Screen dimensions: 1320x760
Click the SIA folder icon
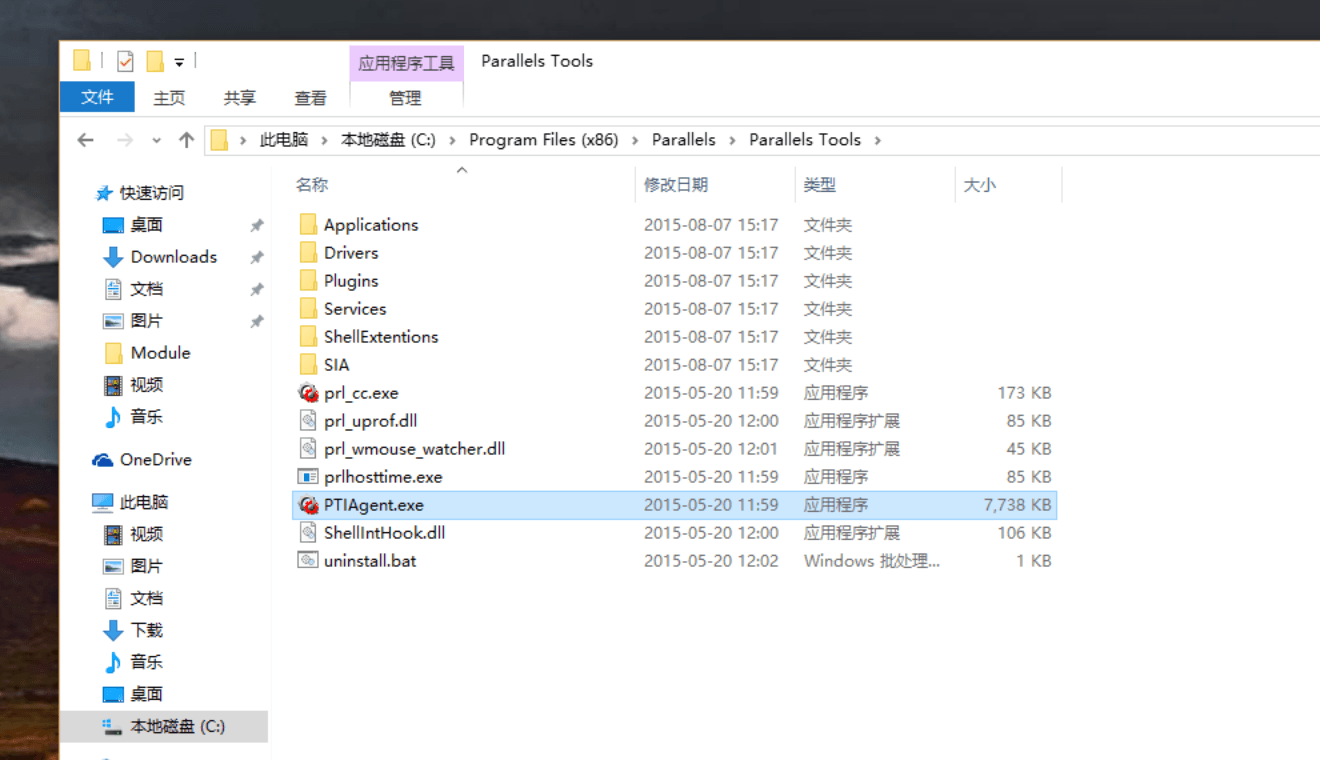[308, 364]
